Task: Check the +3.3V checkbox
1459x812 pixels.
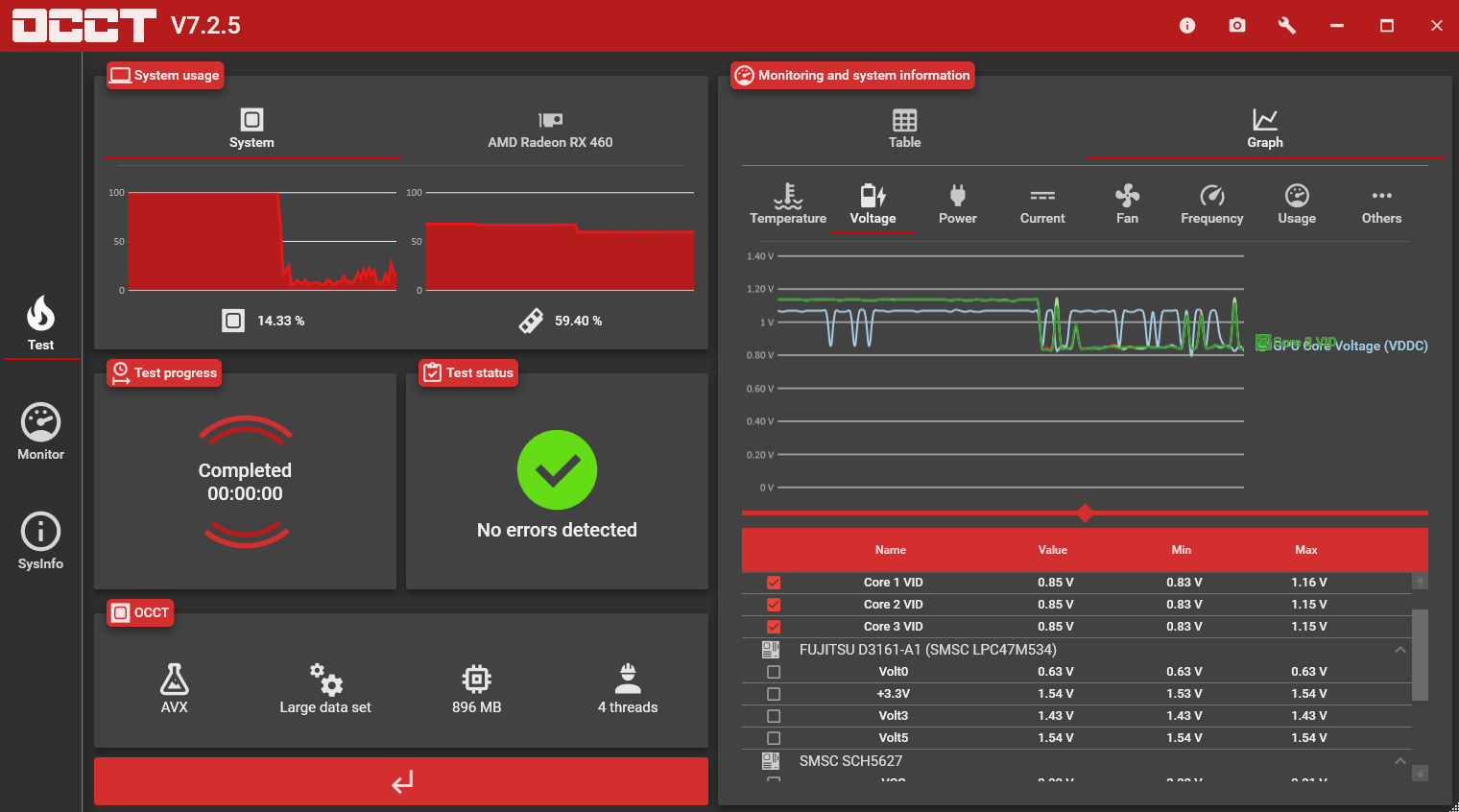Action: pyautogui.click(x=774, y=694)
